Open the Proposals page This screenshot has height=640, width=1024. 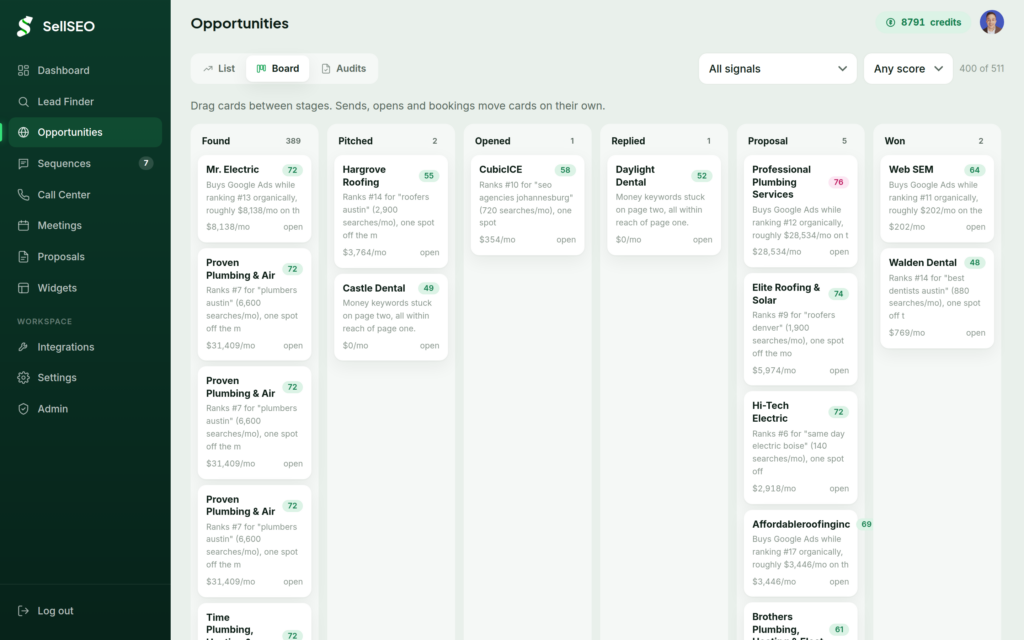[x=86, y=257]
